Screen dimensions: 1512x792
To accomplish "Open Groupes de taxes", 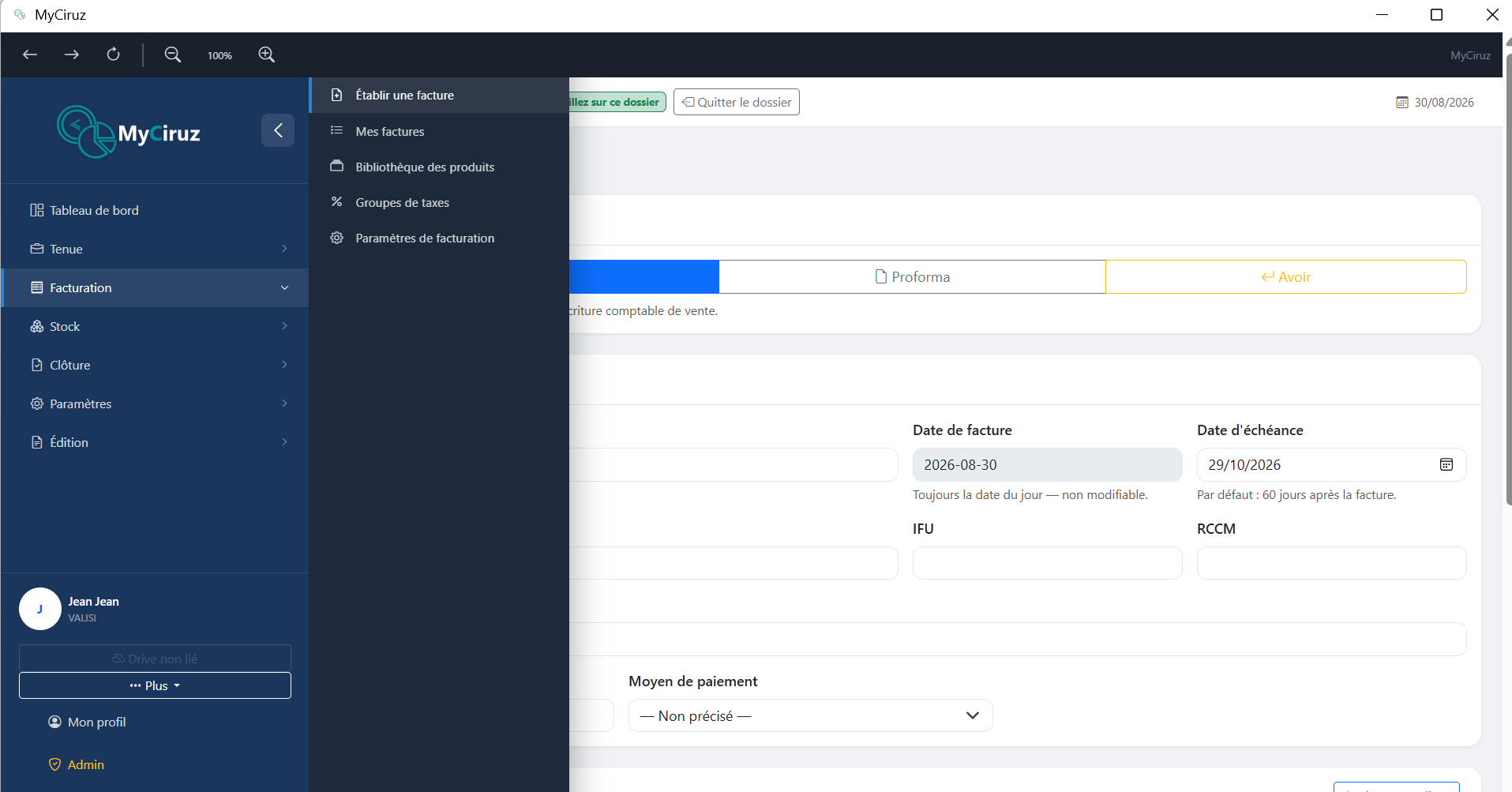I will point(439,202).
